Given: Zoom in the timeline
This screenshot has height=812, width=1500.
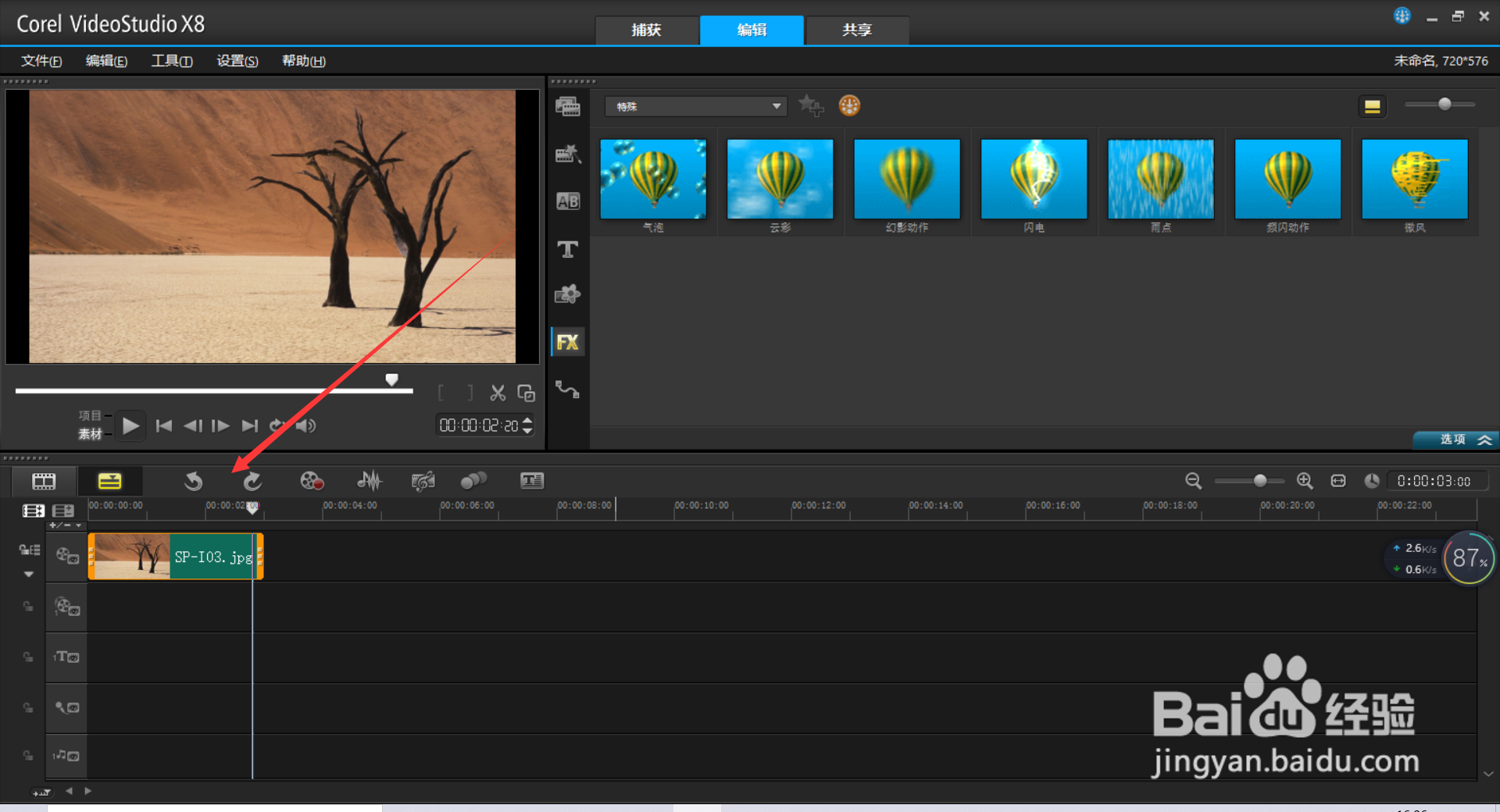Looking at the screenshot, I should click(1305, 481).
